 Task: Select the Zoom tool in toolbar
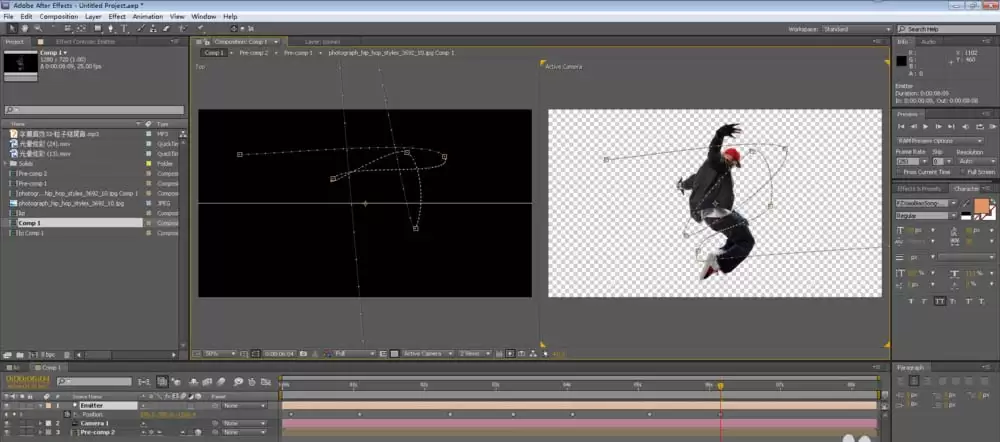click(38, 29)
